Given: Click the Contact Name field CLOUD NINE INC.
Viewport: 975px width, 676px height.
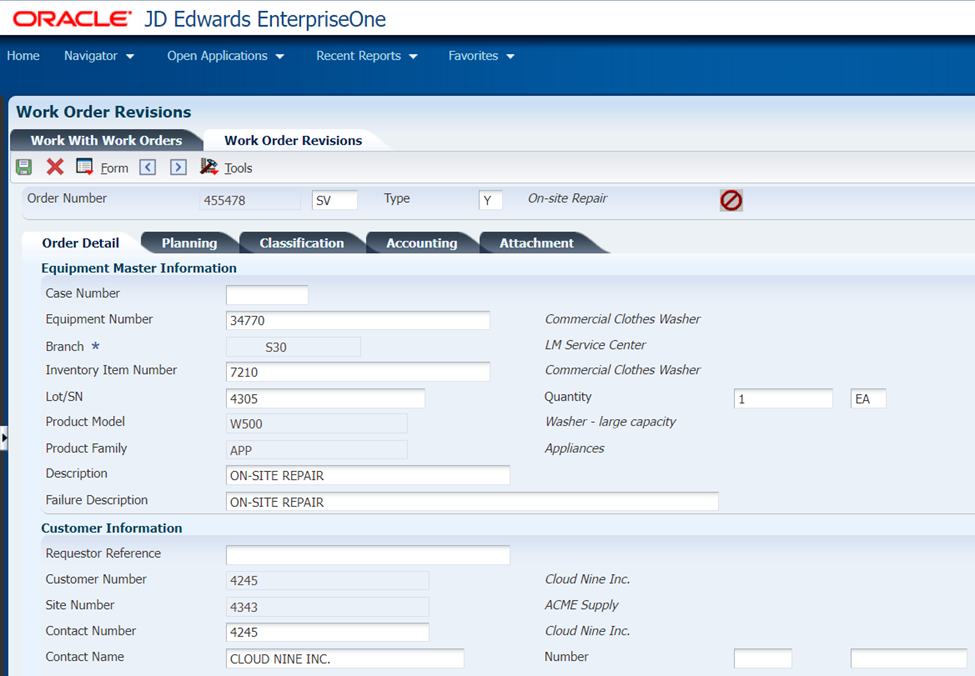Looking at the screenshot, I should coord(345,659).
